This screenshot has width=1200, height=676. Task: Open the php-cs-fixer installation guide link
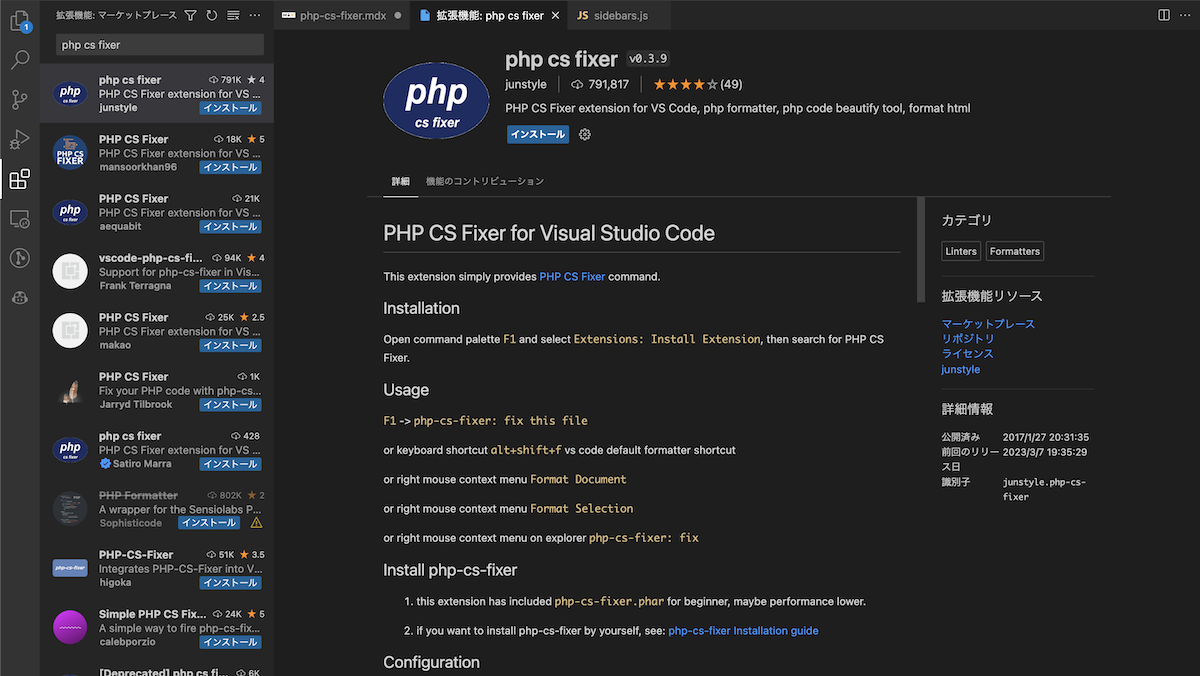(743, 631)
